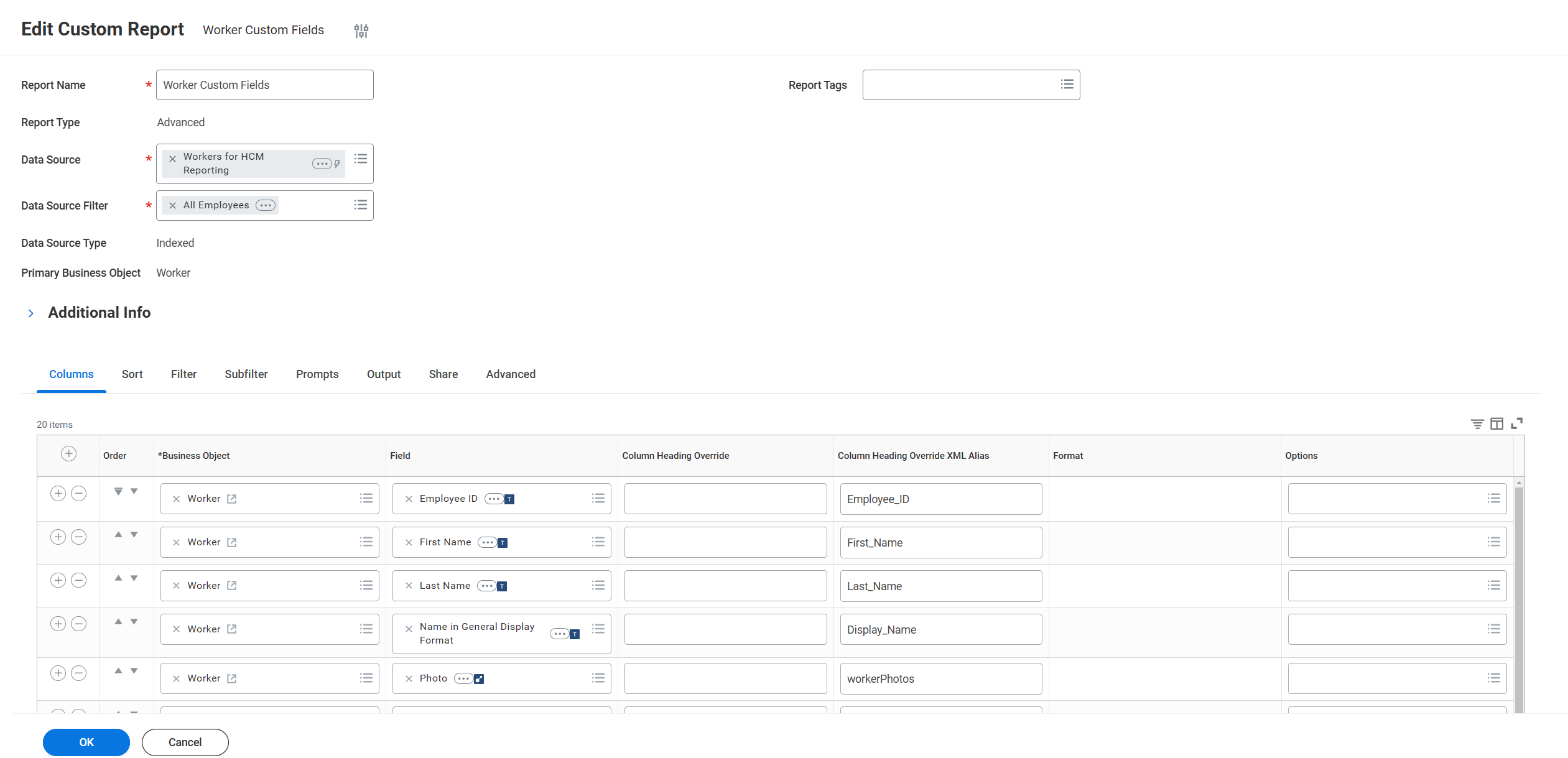This screenshot has height=758, width=1568.
Task: Click the grid filter icon above table
Action: [x=1477, y=424]
